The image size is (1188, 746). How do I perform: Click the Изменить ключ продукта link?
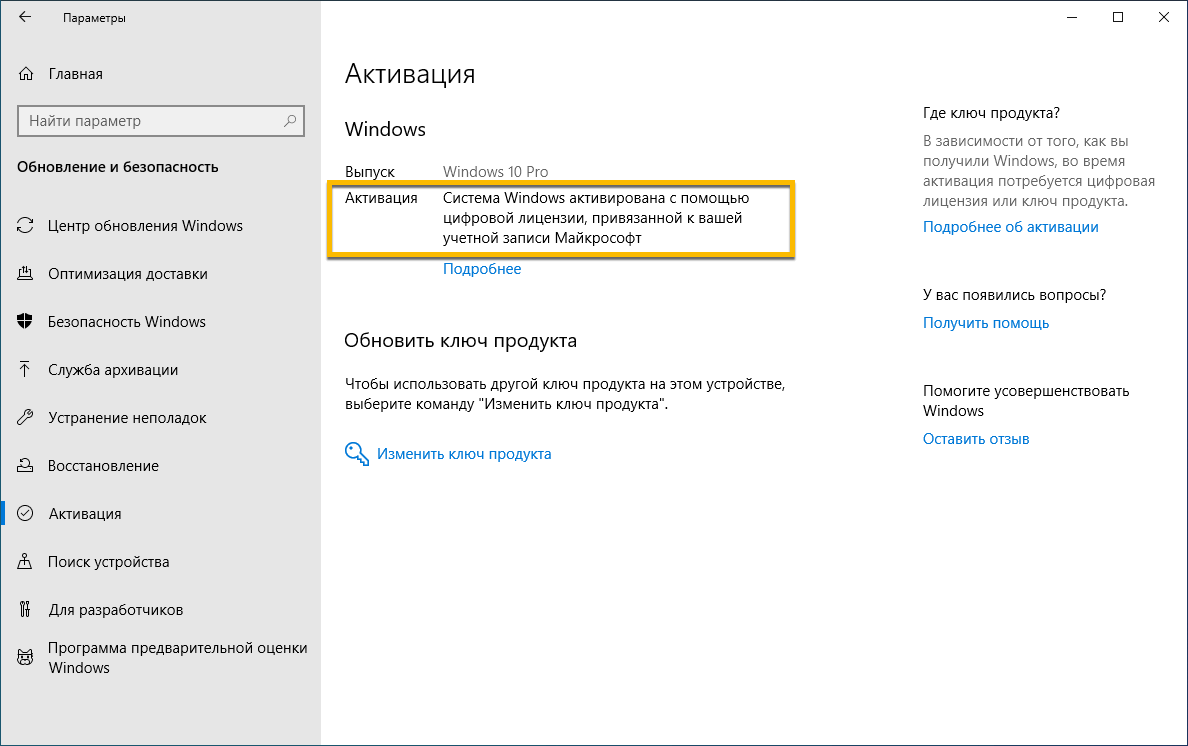[464, 454]
